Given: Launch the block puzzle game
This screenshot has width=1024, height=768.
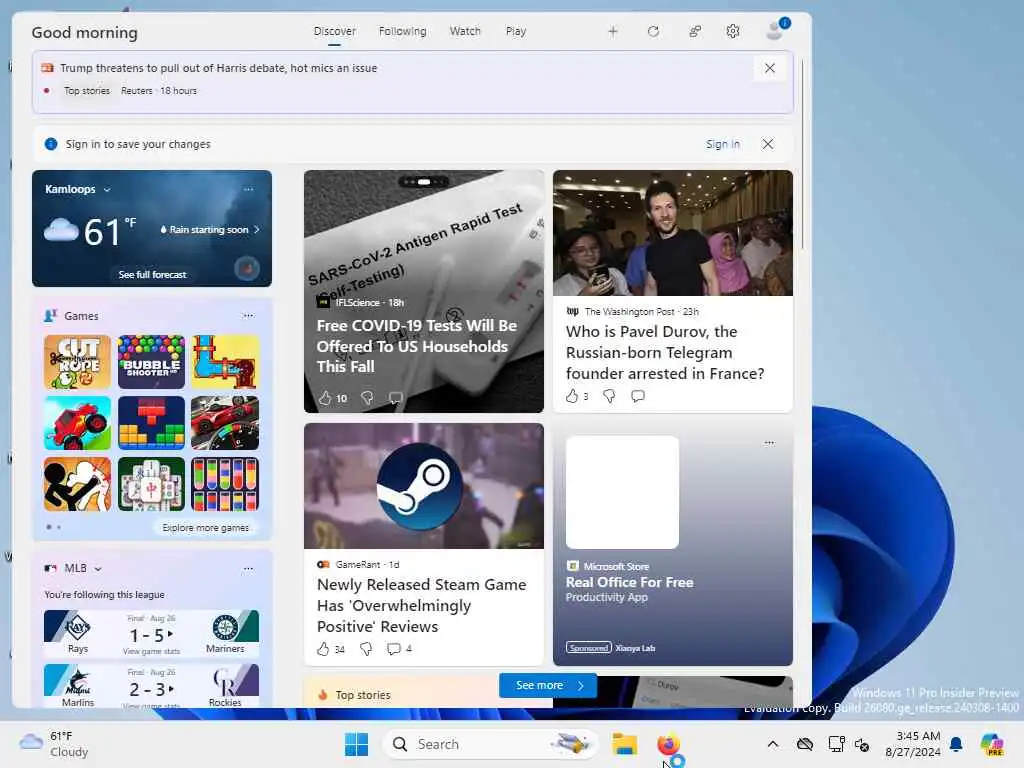Looking at the screenshot, I should tap(152, 423).
